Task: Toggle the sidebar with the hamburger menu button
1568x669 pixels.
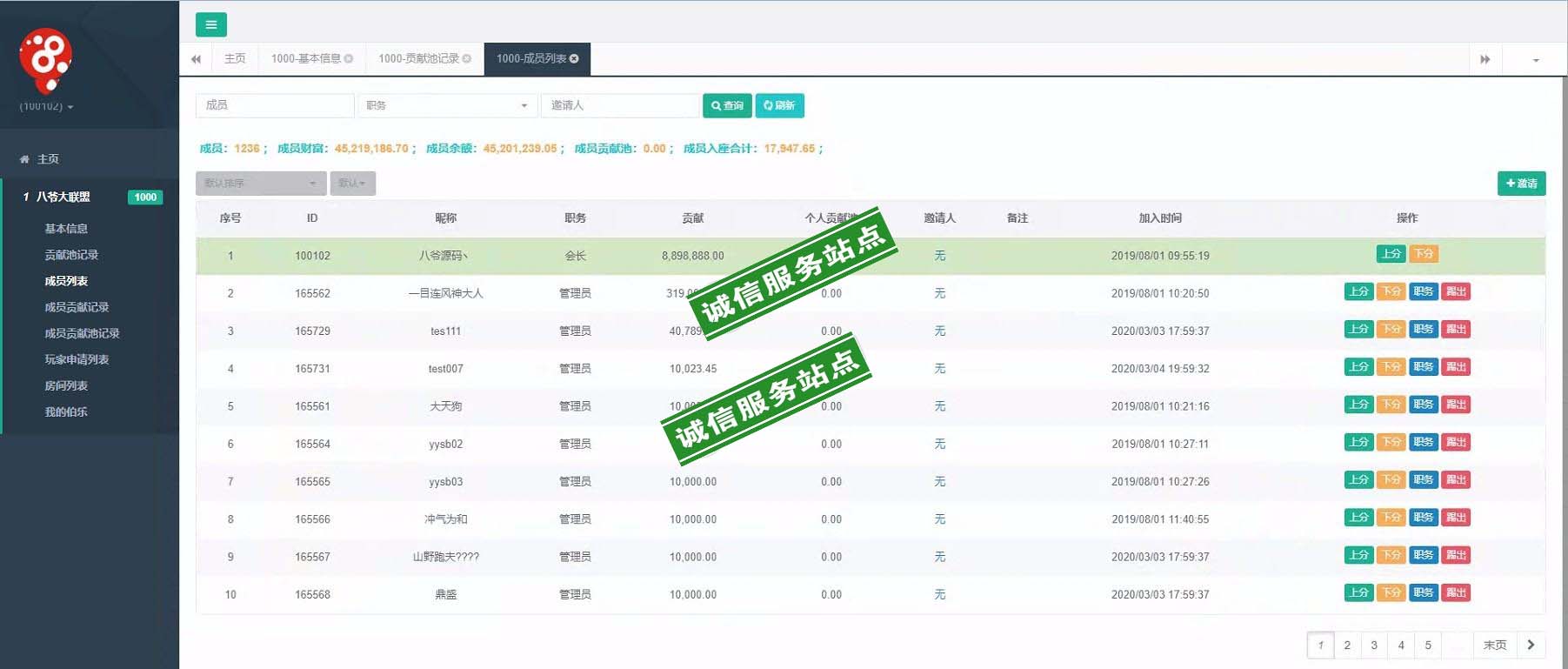Action: 210,24
